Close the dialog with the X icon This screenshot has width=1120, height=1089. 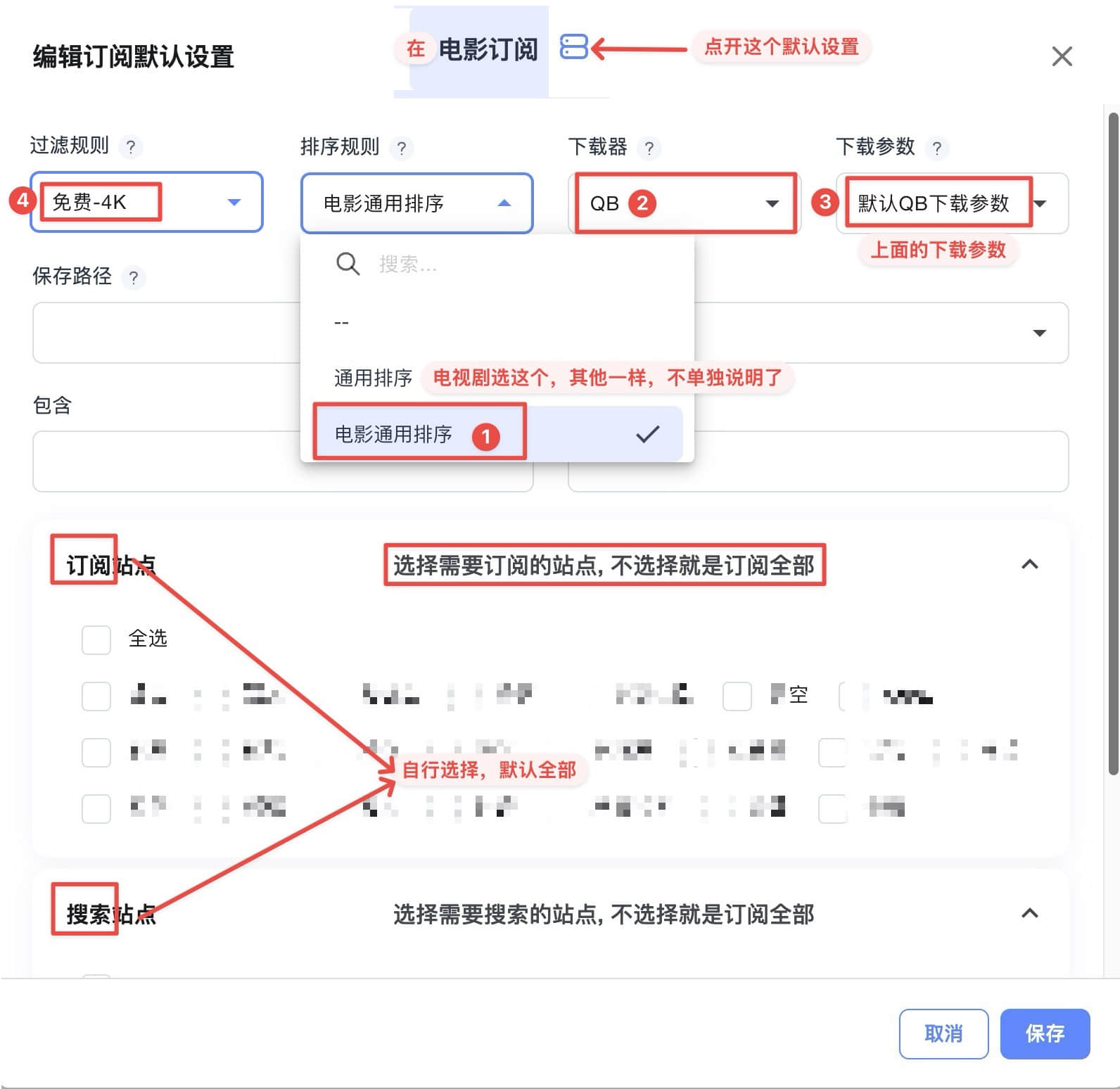[x=1062, y=56]
